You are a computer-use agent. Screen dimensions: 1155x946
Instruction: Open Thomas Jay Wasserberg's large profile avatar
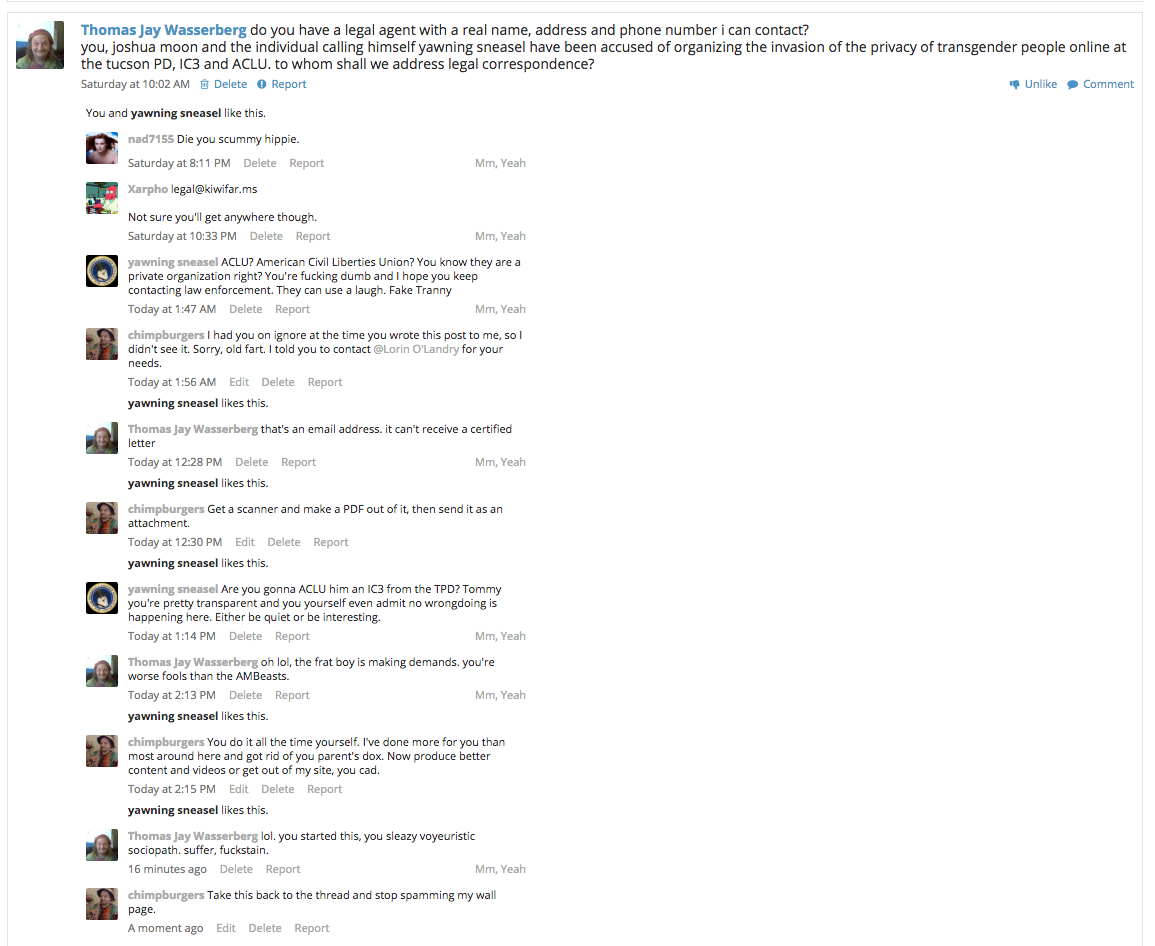[x=40, y=45]
